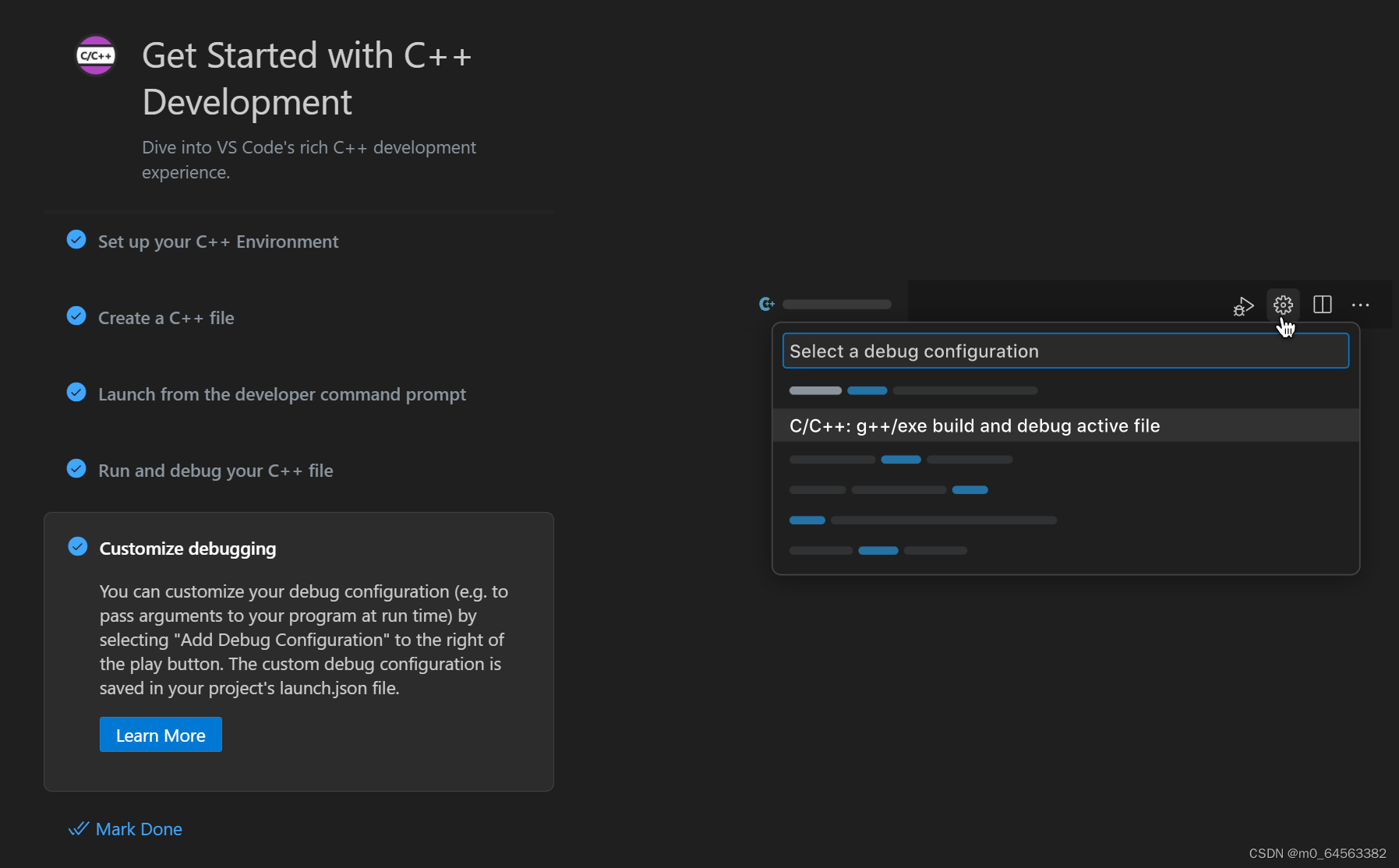Click the Mark Done double-check icon
Image resolution: width=1399 pixels, height=868 pixels.
(79, 828)
